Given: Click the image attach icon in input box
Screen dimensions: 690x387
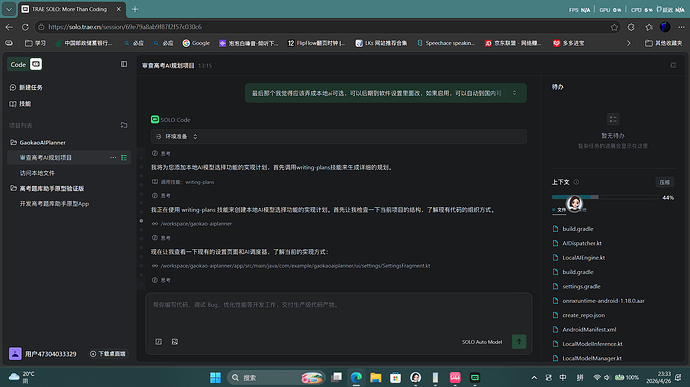Looking at the screenshot, I should click(x=175, y=342).
